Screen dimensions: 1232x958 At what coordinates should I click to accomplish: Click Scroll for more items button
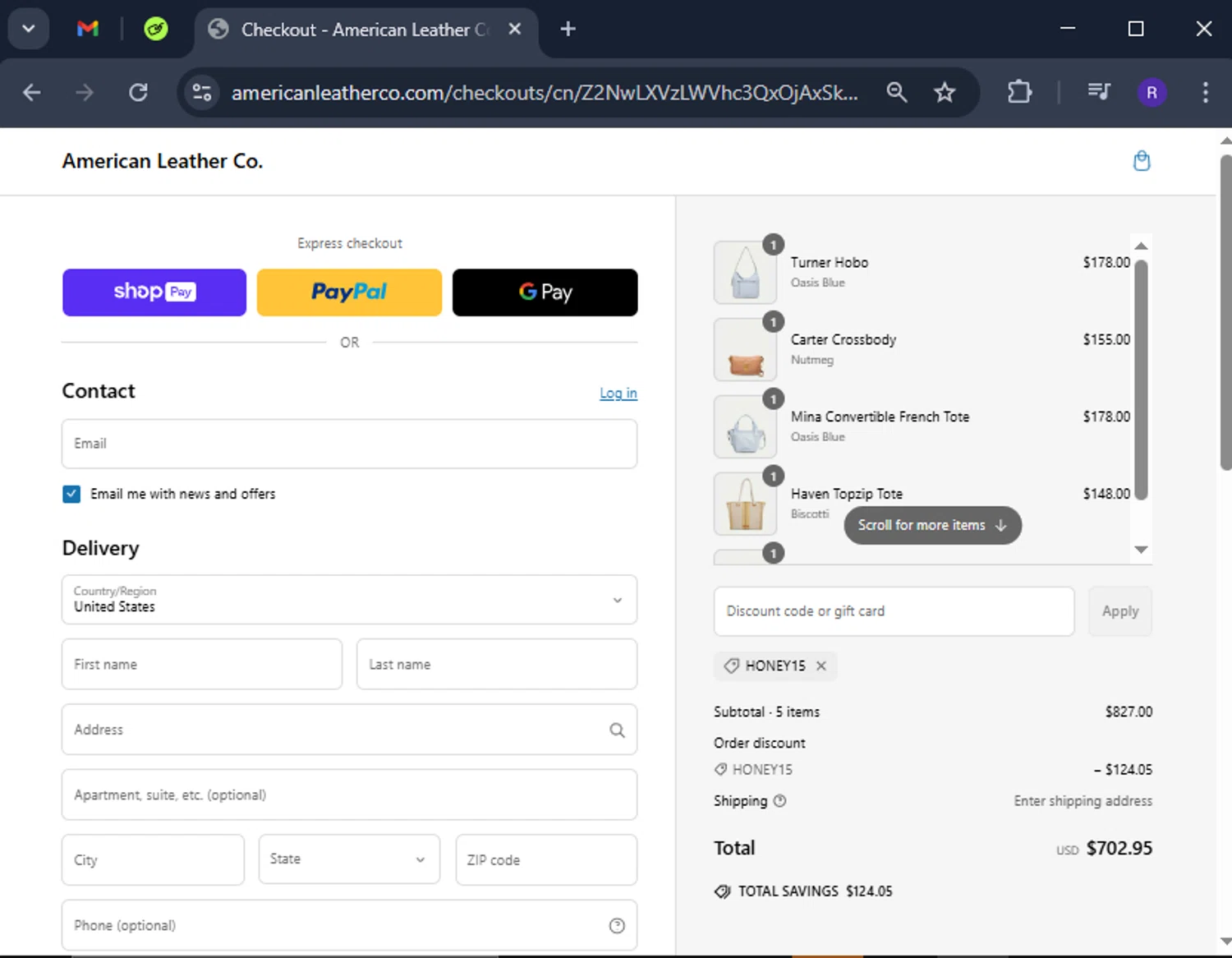coord(932,525)
